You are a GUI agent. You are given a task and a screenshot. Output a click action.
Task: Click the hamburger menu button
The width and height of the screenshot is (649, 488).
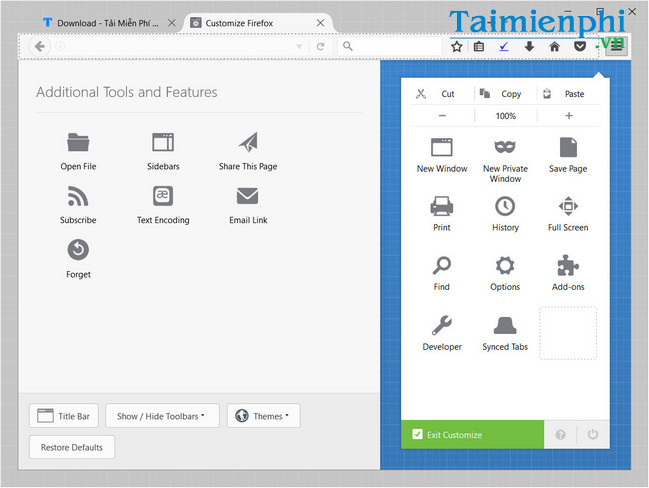[616, 46]
